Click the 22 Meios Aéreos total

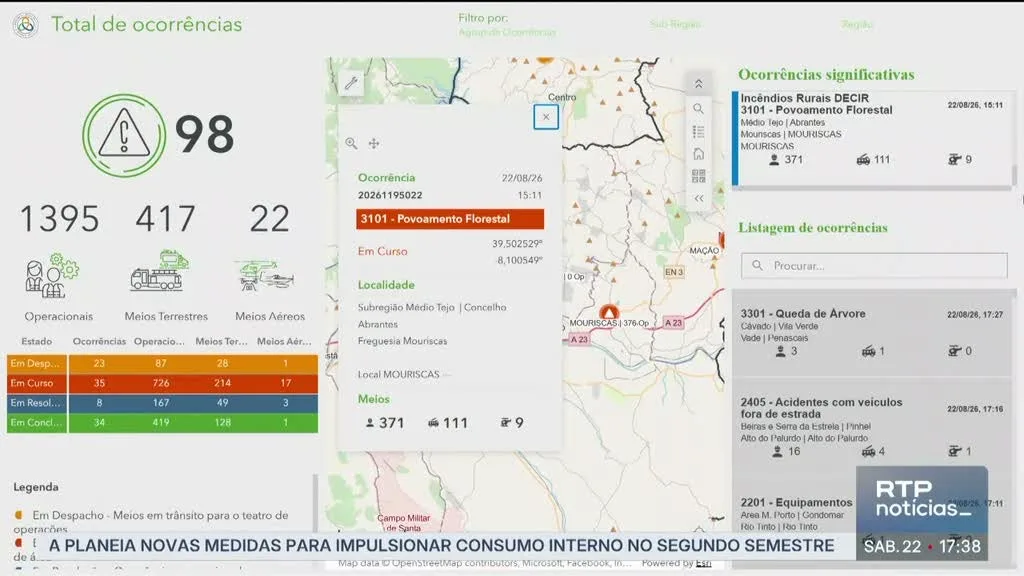[x=269, y=218]
